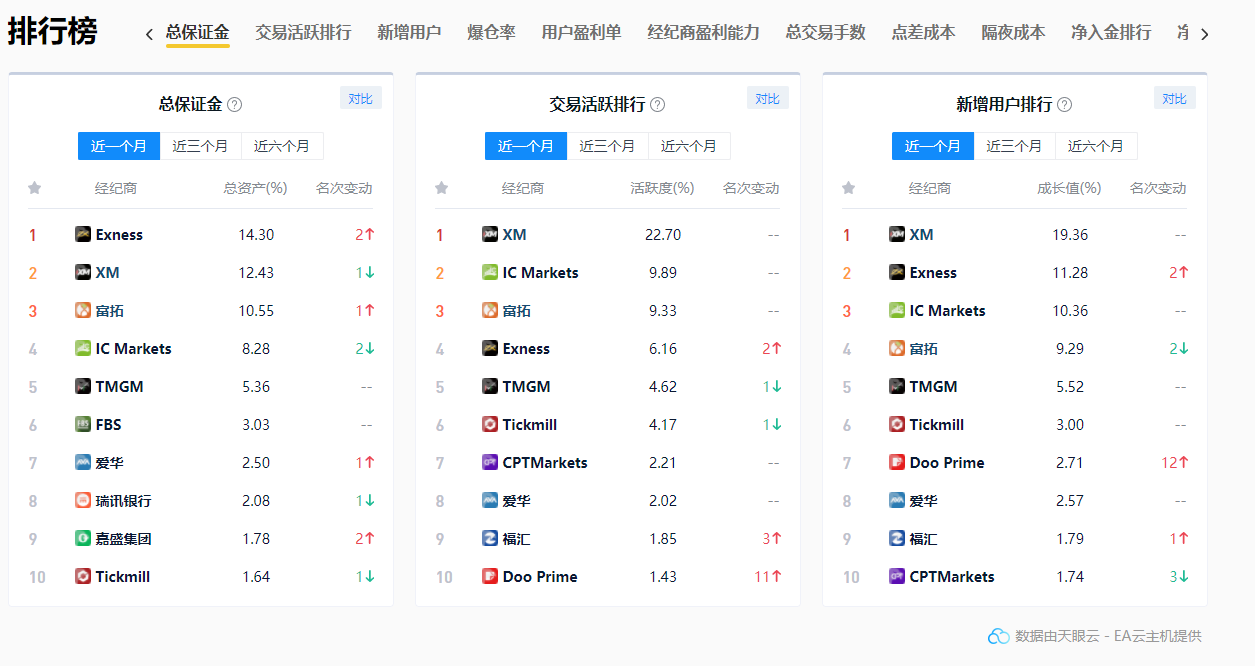The height and width of the screenshot is (666, 1255).
Task: Open IC Markets in 新增用户排行 list
Action: 947,311
